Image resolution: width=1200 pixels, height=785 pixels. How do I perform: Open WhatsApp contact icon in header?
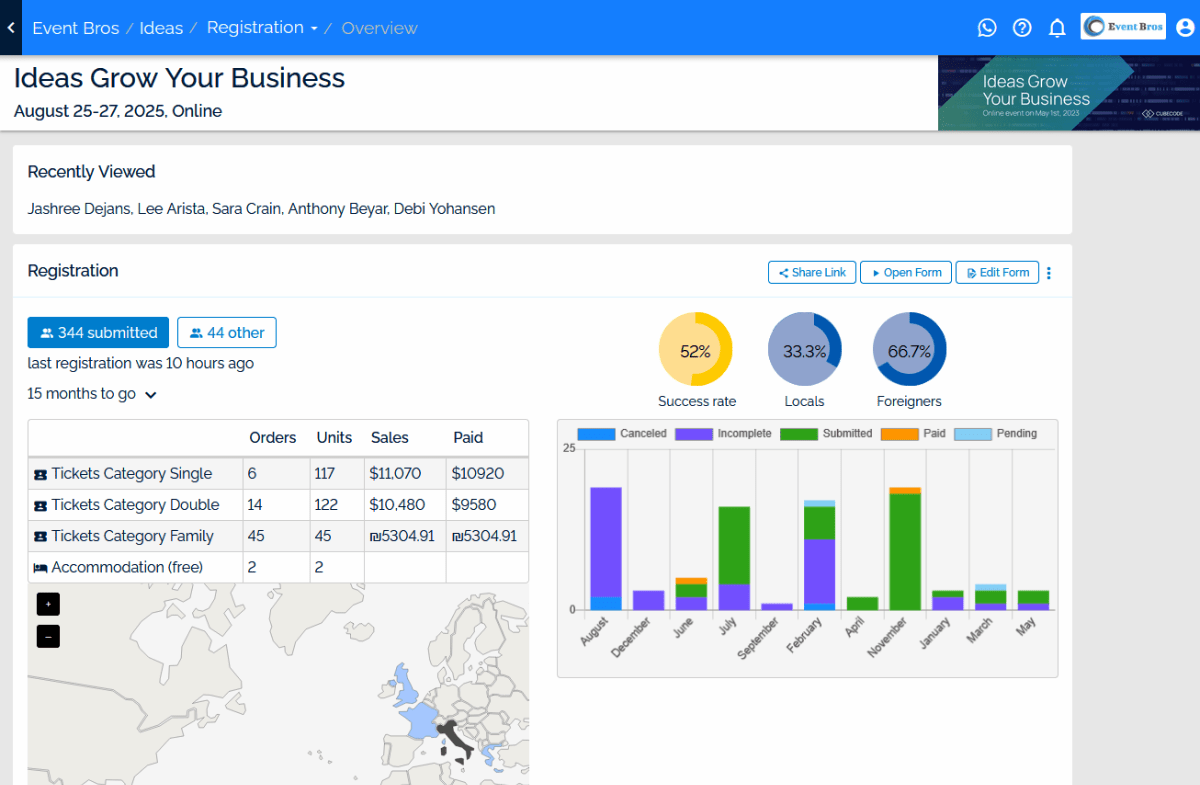987,28
